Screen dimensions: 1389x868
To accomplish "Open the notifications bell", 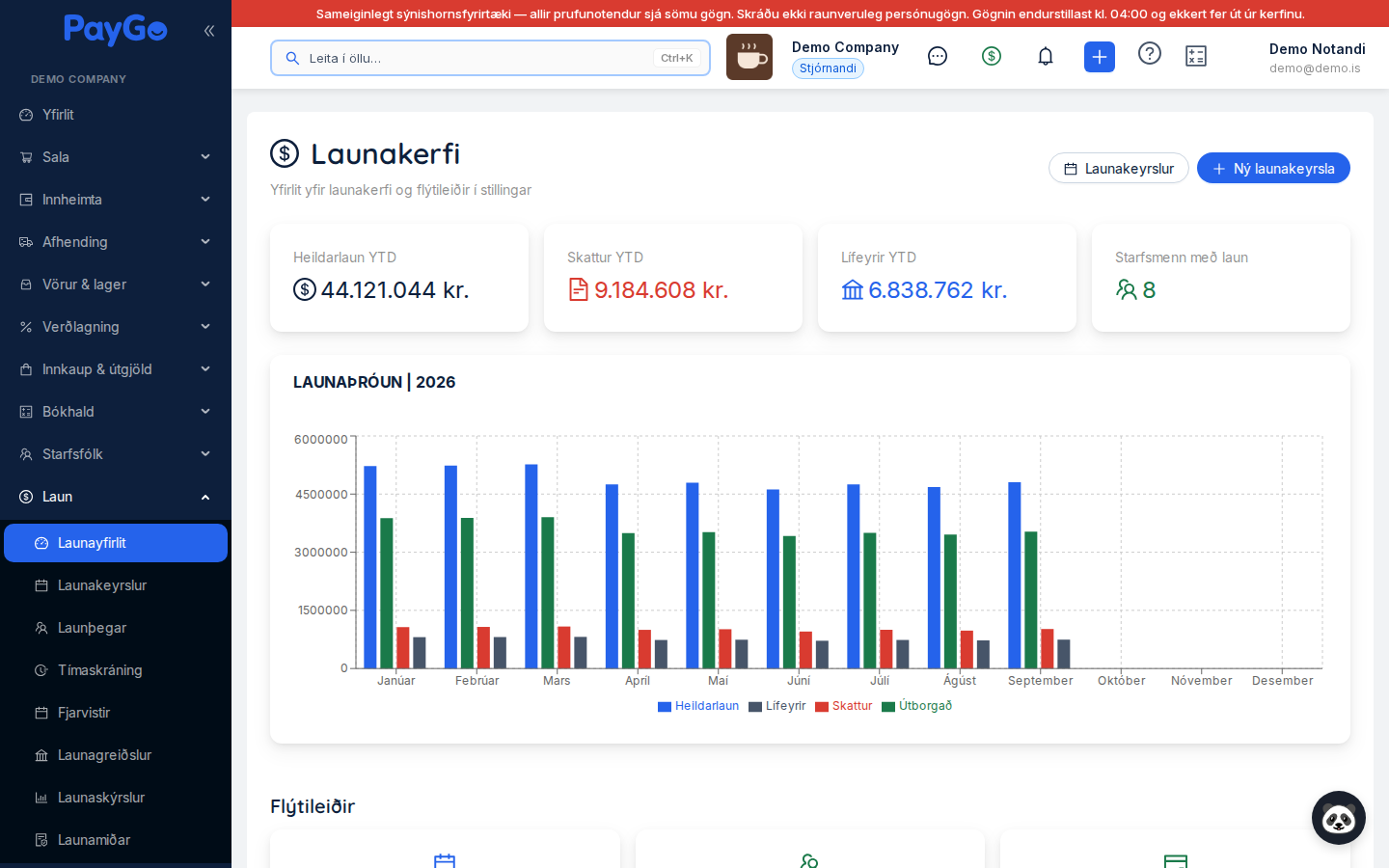I will (1046, 57).
